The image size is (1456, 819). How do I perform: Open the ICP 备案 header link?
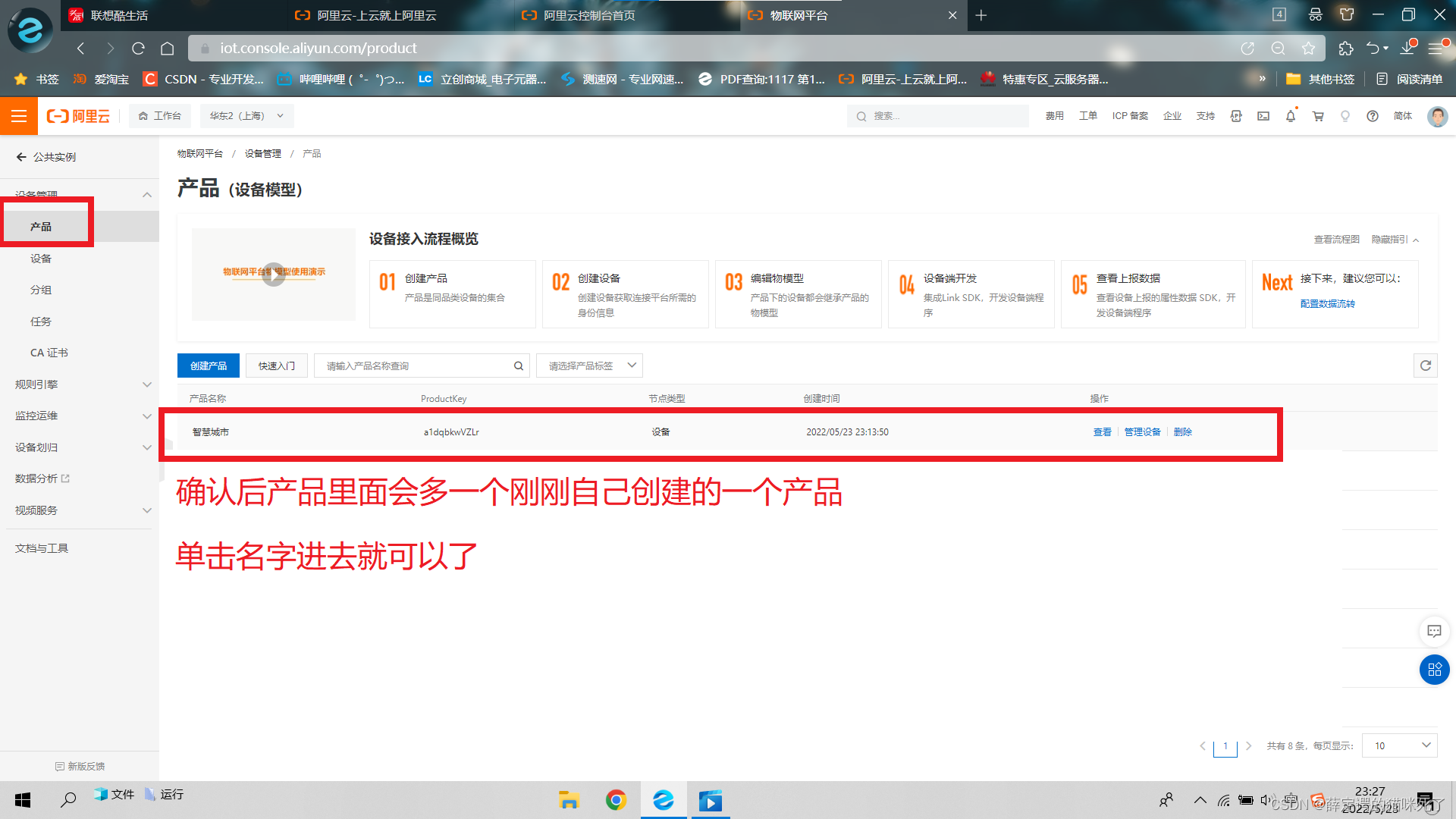1129,116
